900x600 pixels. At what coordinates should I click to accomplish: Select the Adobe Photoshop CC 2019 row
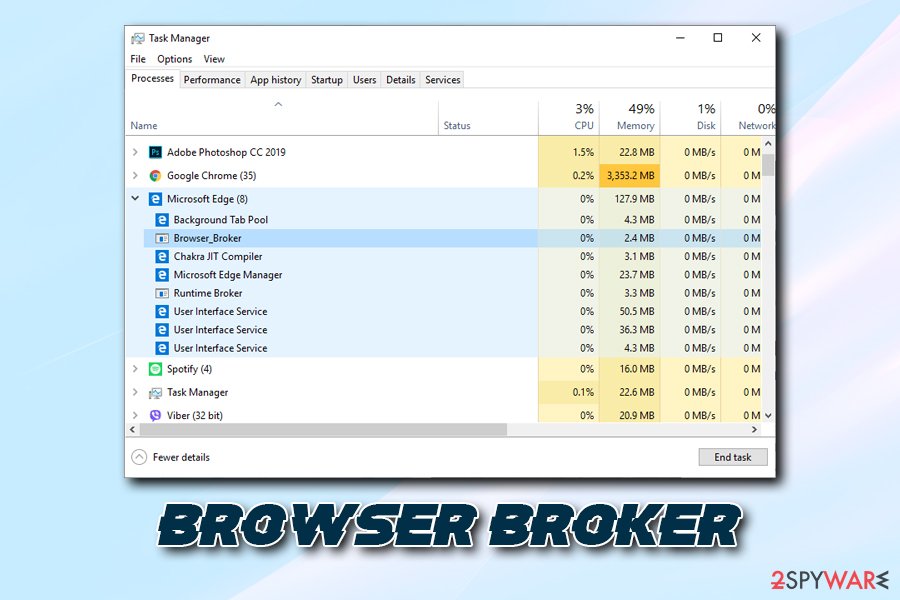click(x=443, y=152)
